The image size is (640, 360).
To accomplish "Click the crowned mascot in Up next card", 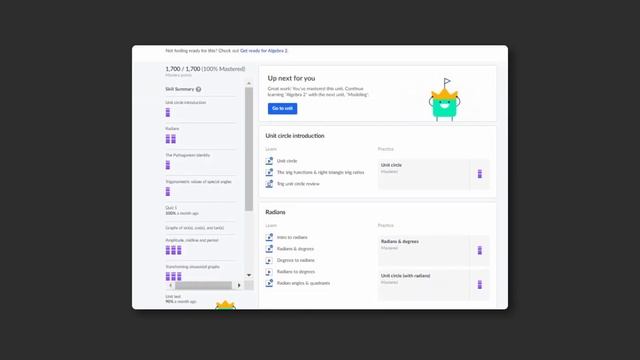I will (x=444, y=100).
